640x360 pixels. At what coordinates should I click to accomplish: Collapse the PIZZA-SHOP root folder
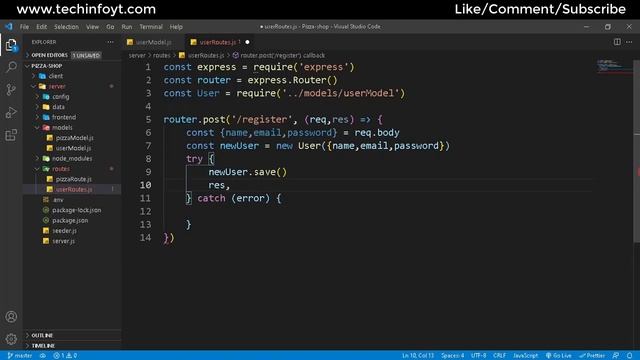pos(72,66)
